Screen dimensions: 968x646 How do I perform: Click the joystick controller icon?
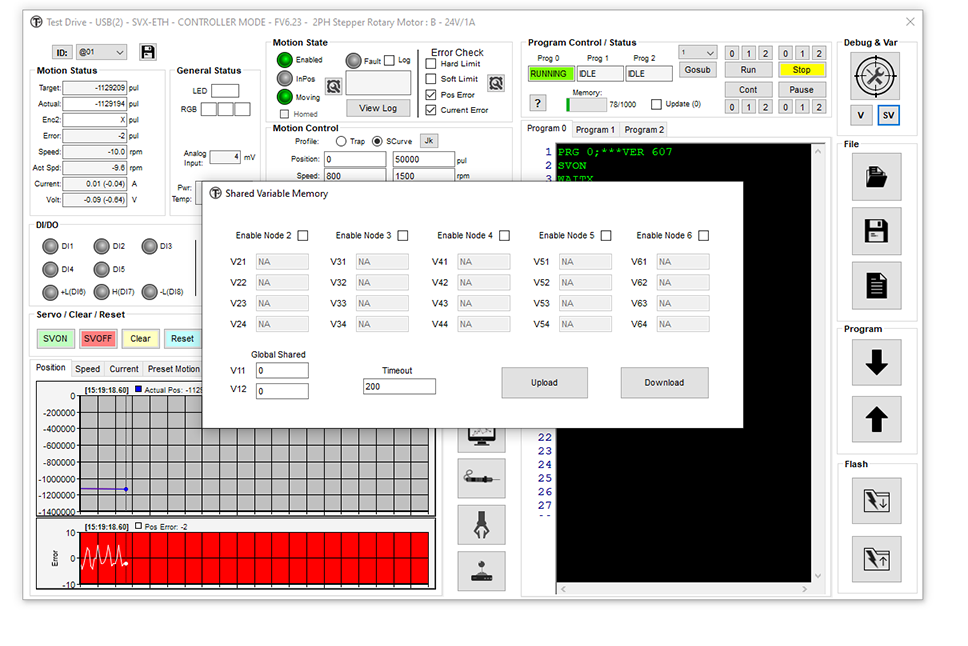[481, 571]
